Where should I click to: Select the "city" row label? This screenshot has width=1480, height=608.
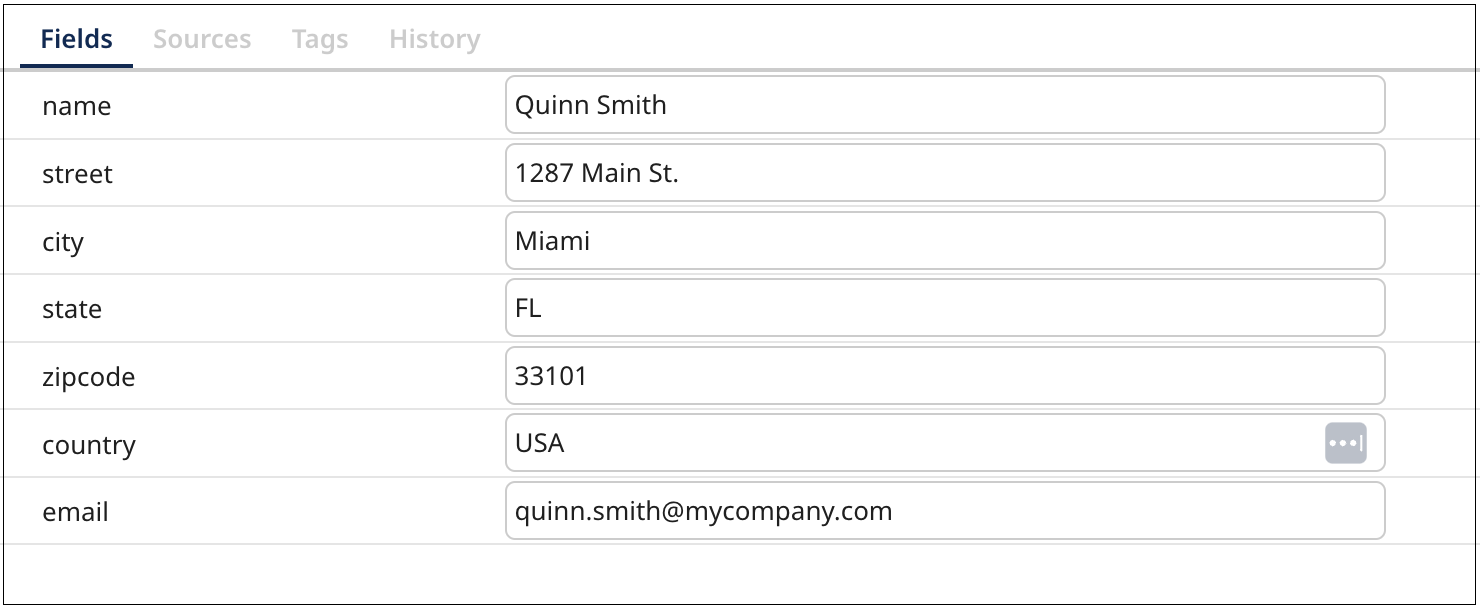coord(63,242)
